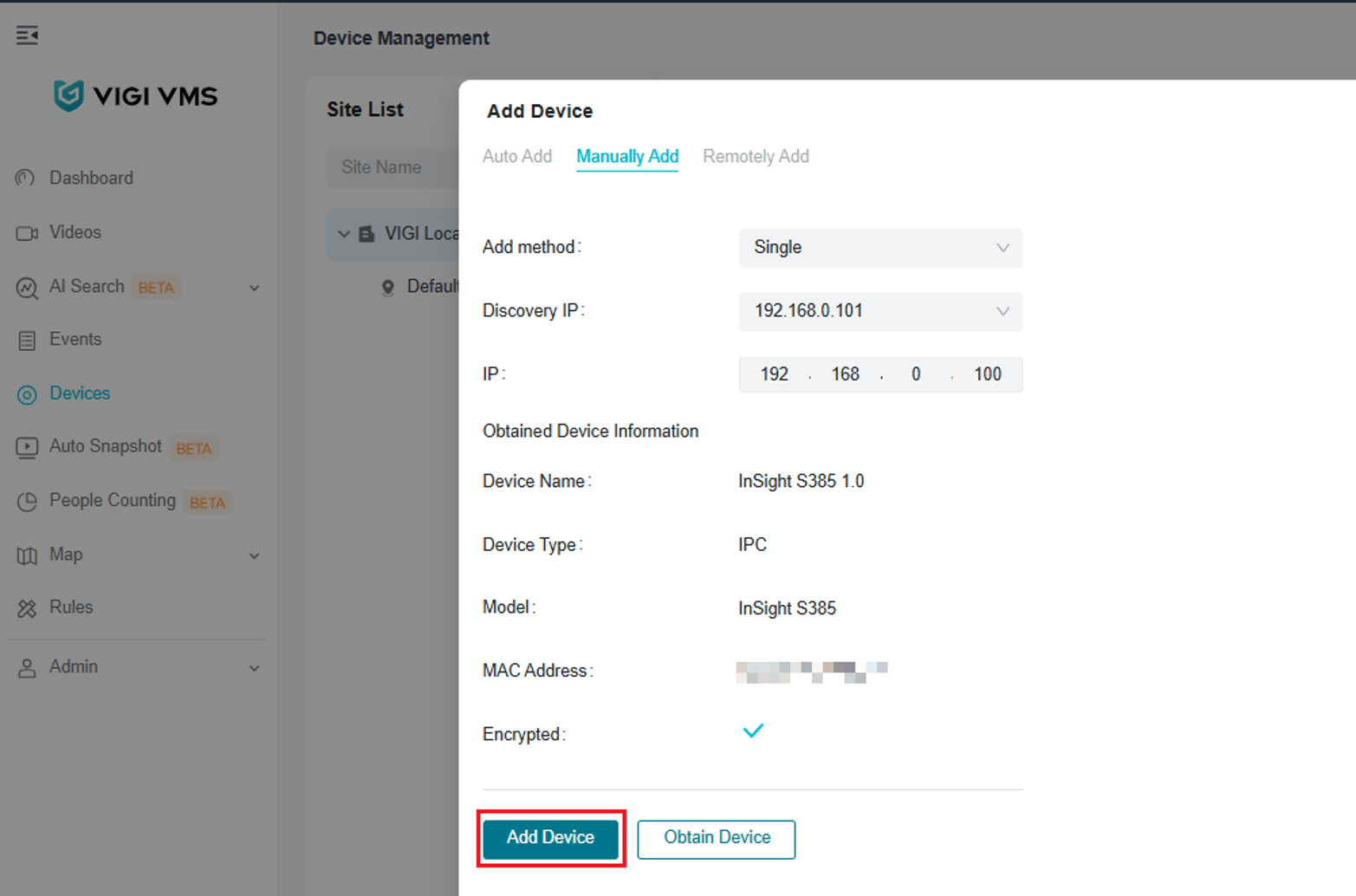Viewport: 1356px width, 896px height.
Task: Click the Events list icon
Action: [x=27, y=341]
